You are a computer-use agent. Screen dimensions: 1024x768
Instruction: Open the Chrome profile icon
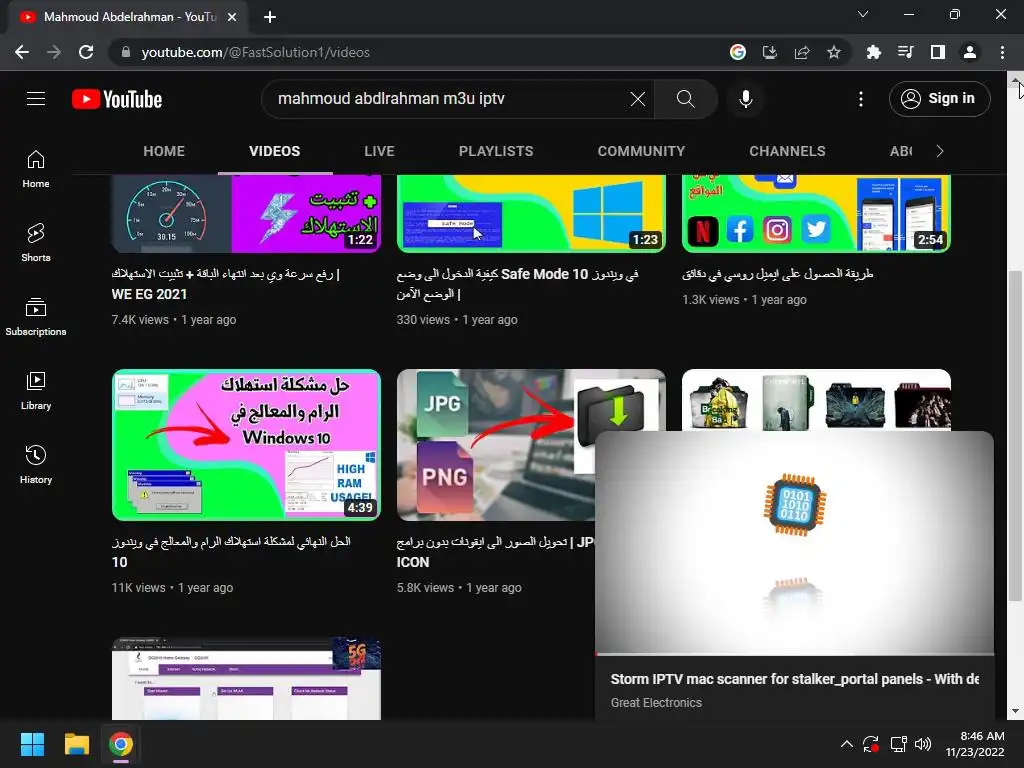click(x=970, y=52)
